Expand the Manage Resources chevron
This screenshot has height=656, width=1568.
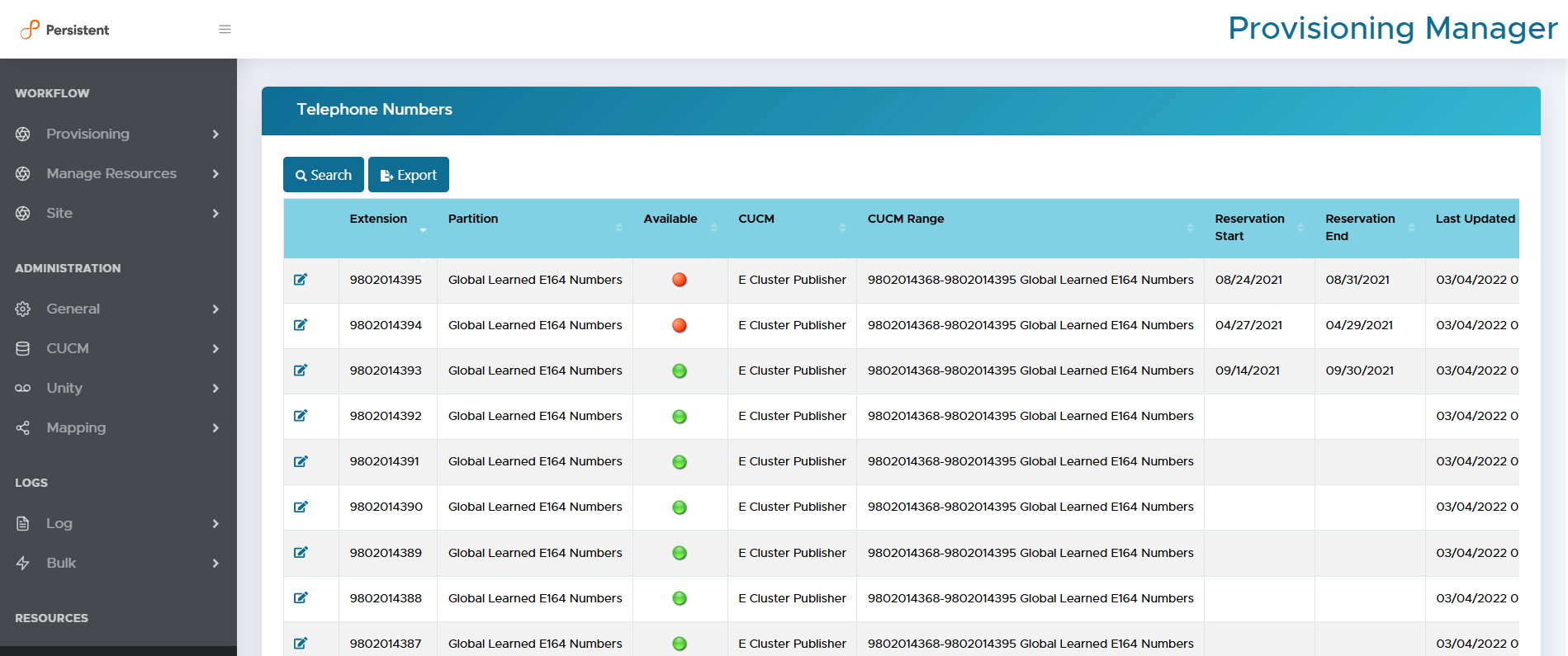216,173
